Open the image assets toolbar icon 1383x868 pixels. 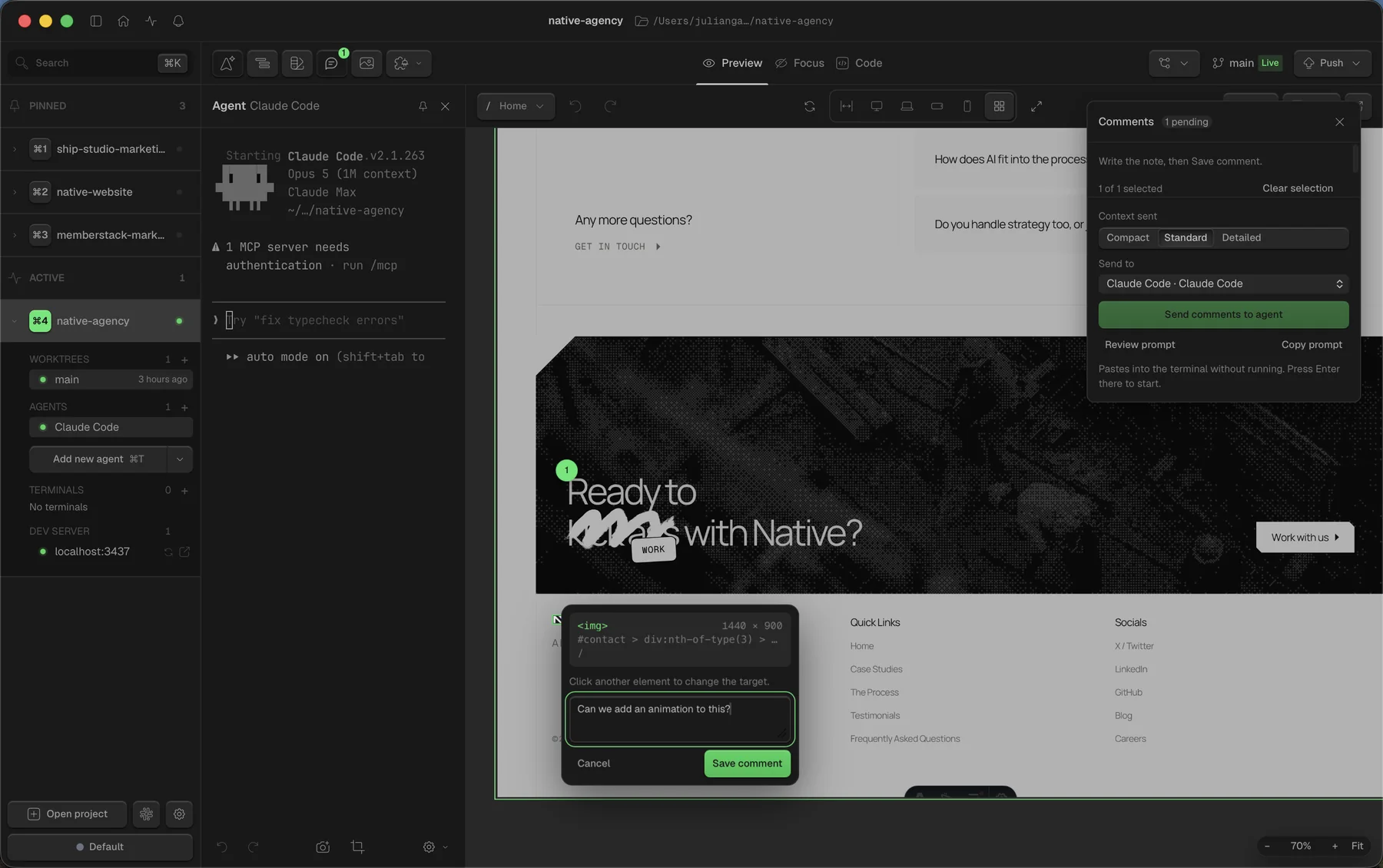(366, 63)
